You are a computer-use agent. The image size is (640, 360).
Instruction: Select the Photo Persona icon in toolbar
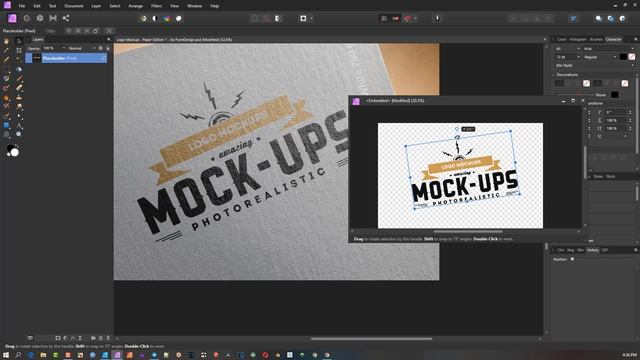tap(12, 18)
